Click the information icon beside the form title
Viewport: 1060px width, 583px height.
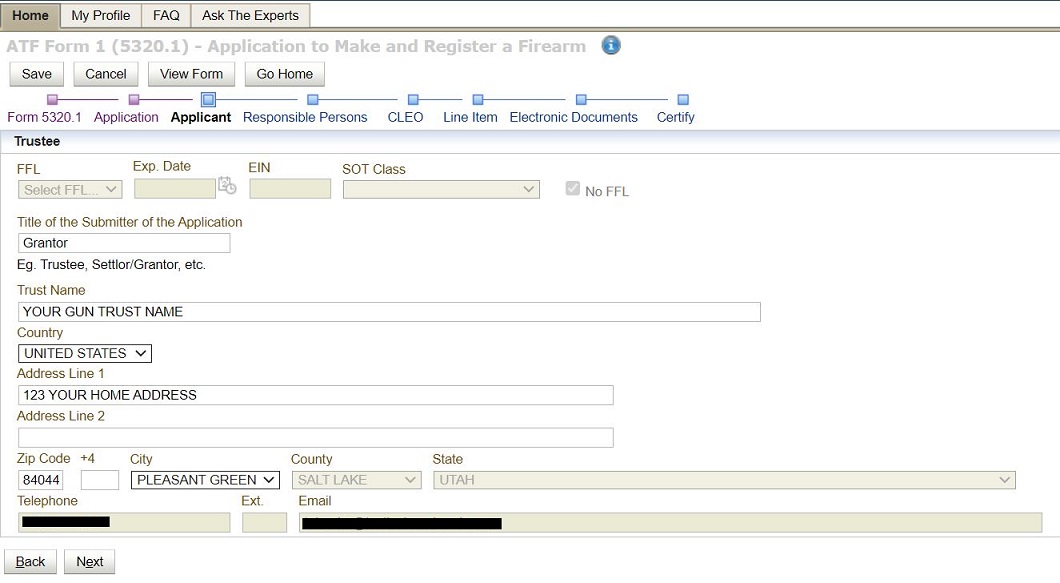point(610,45)
